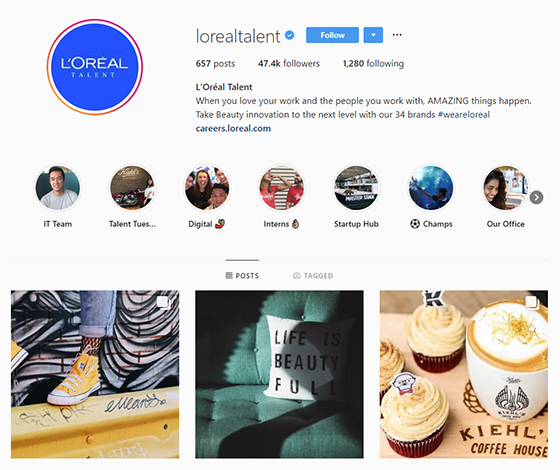Image resolution: width=560 pixels, height=470 pixels.
Task: Click the verified badge next to lorealtalent
Action: pyautogui.click(x=290, y=35)
